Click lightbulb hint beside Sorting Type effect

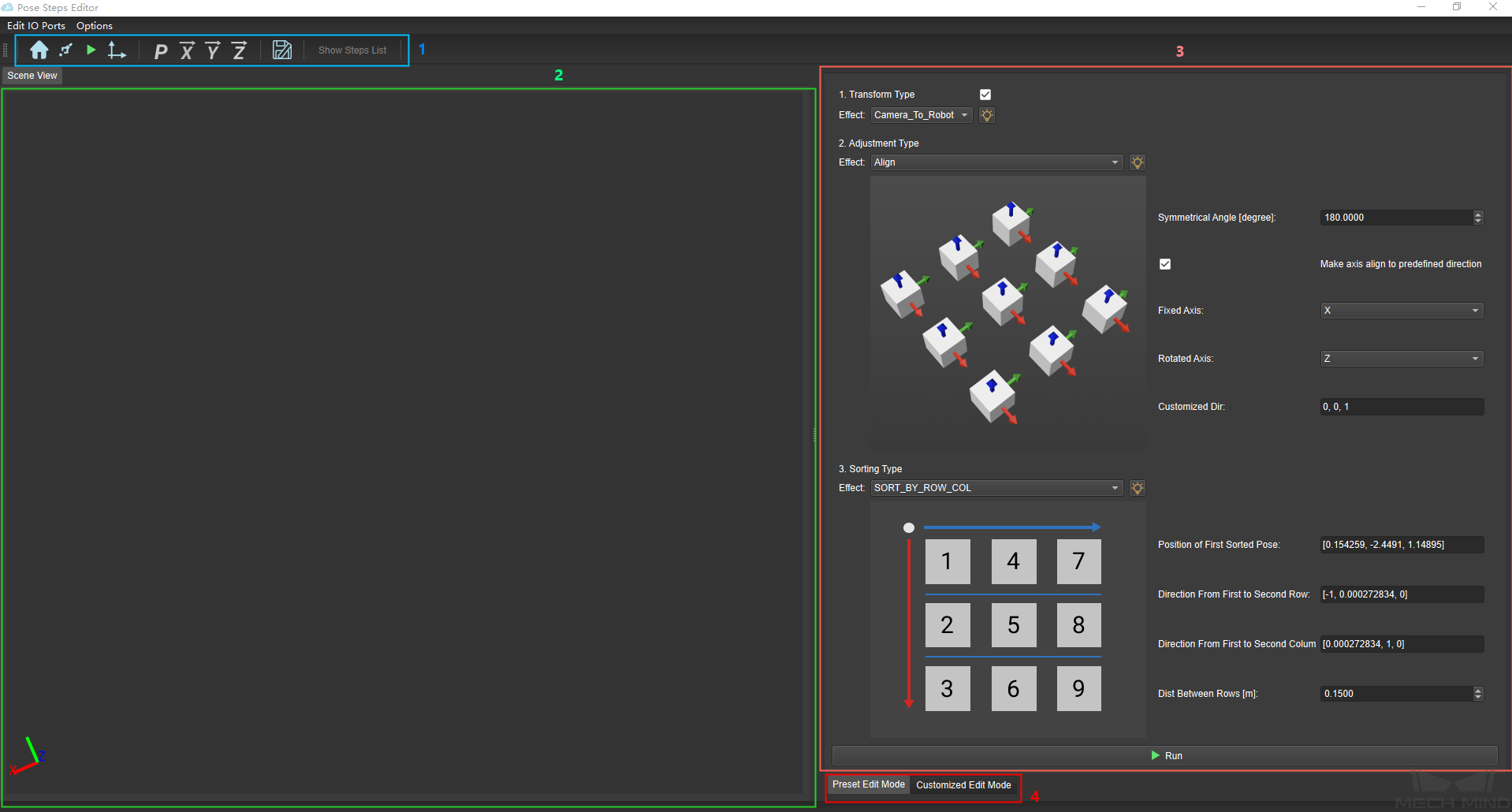click(x=1137, y=488)
